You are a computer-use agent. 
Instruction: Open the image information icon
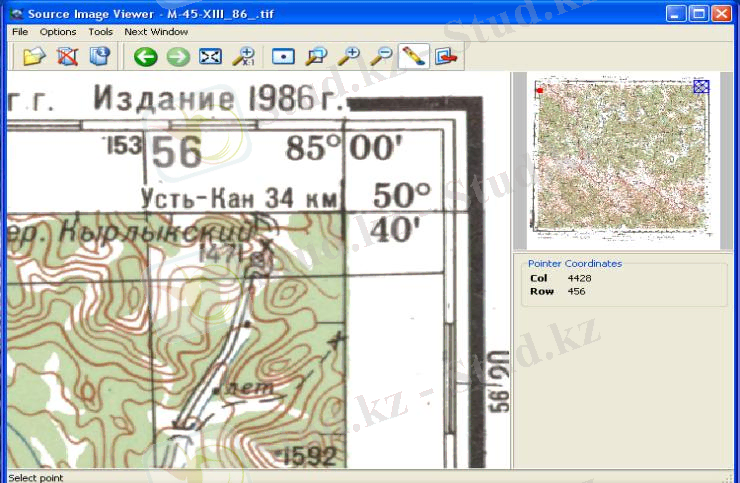click(99, 56)
